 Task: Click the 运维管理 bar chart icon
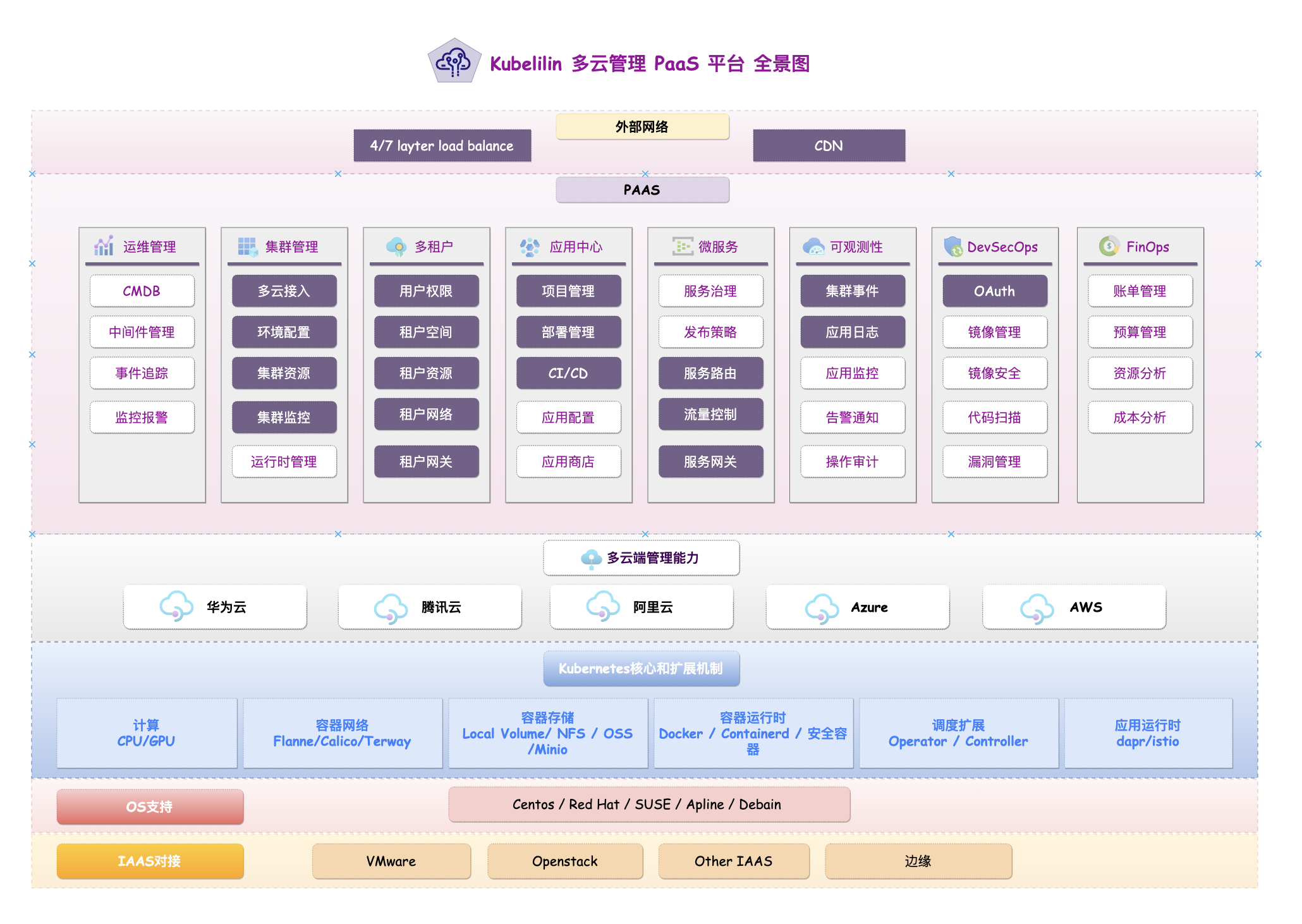tap(104, 246)
